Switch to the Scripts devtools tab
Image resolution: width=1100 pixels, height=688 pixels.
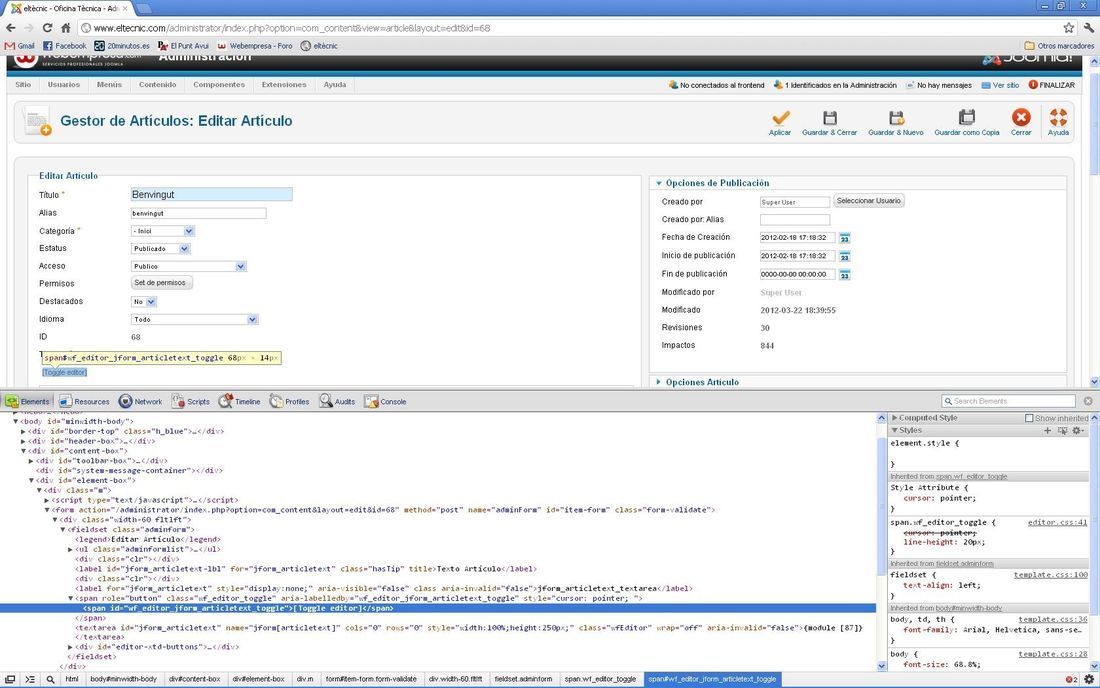click(x=191, y=402)
